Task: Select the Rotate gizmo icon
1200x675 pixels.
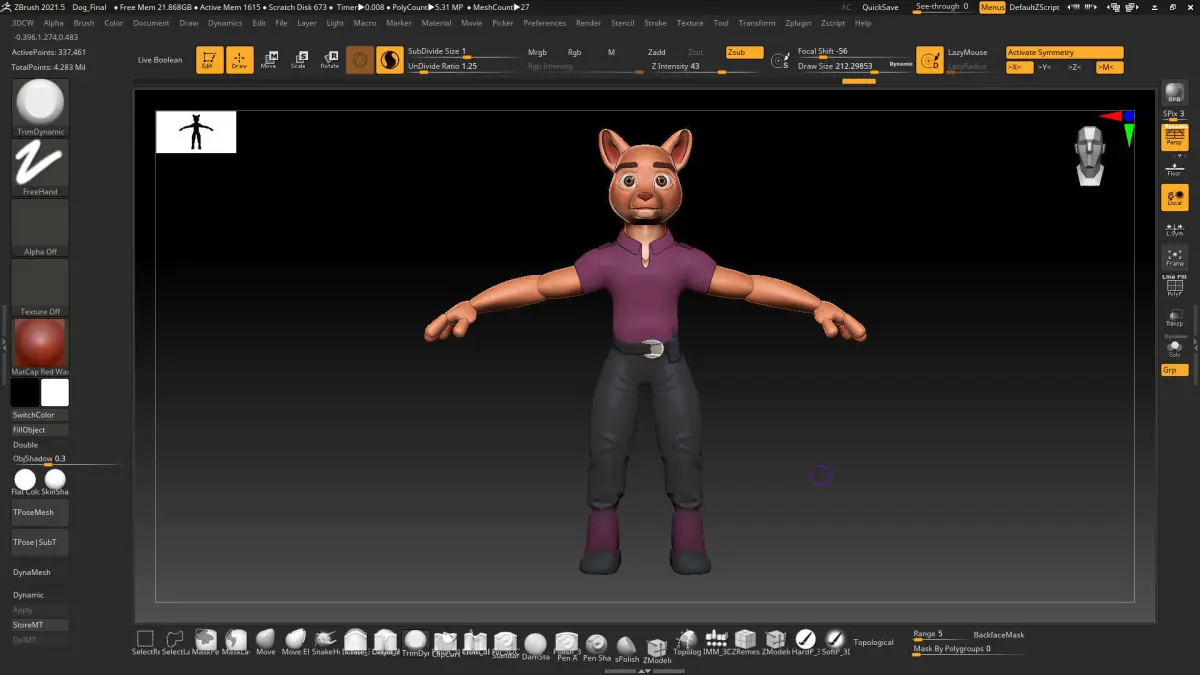Action: click(x=329, y=60)
